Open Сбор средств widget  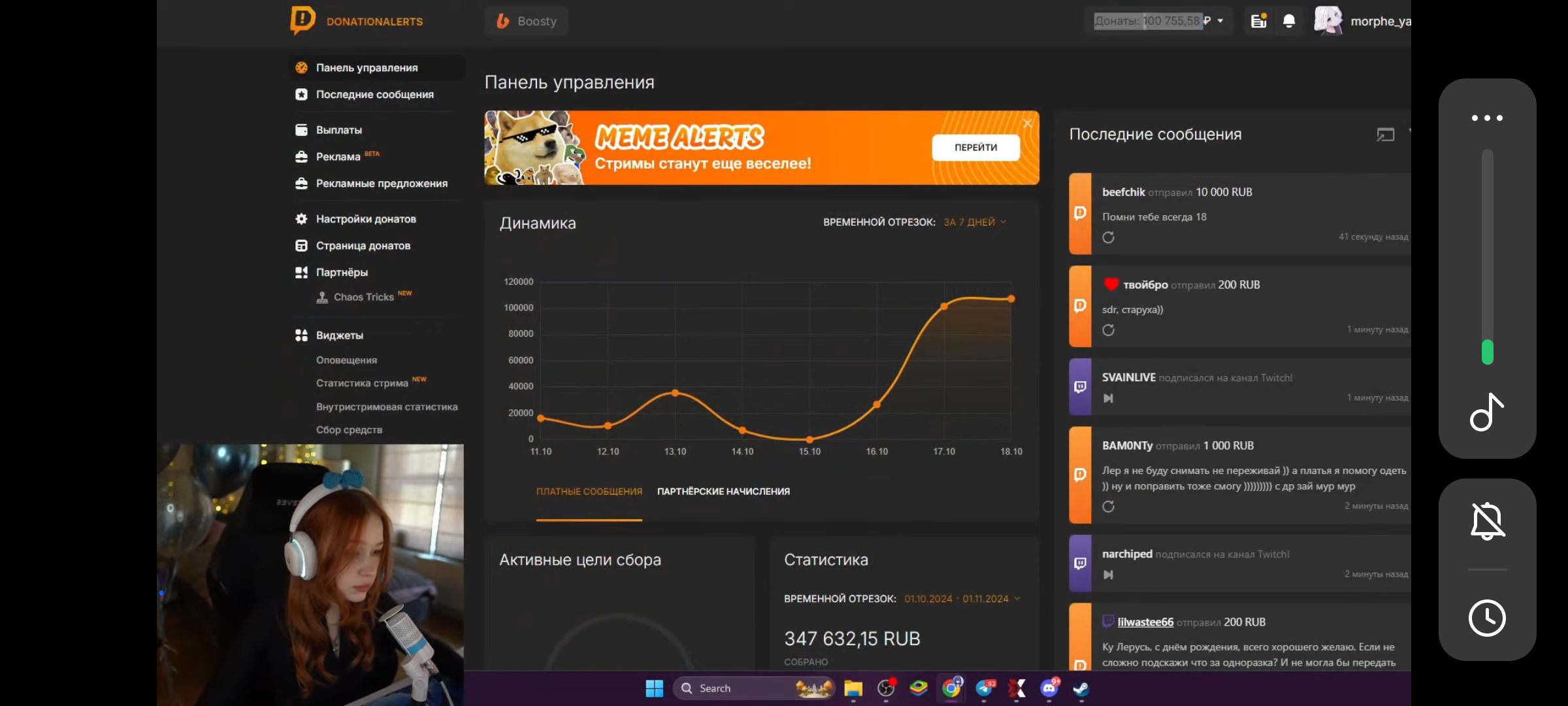[349, 429]
